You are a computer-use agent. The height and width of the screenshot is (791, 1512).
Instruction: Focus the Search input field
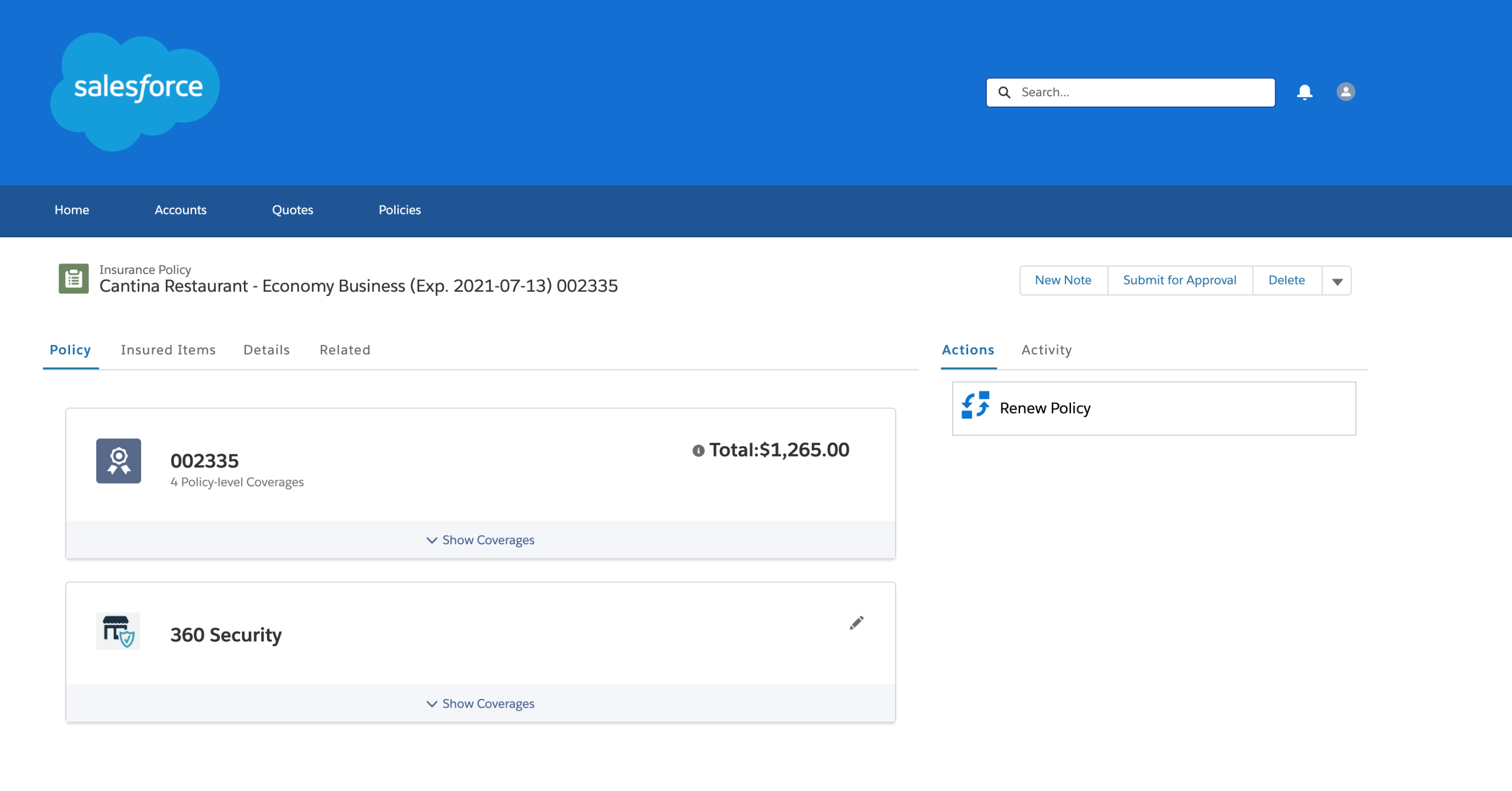click(1131, 92)
